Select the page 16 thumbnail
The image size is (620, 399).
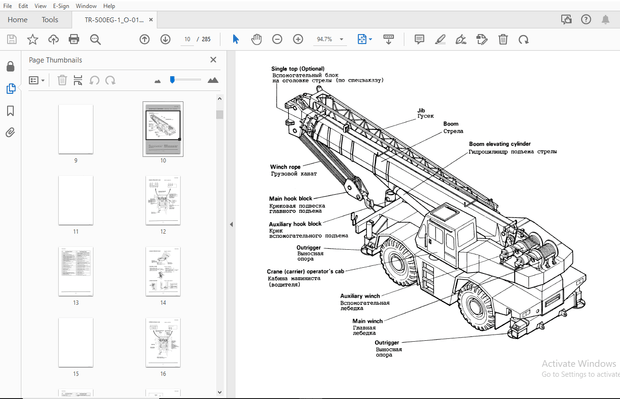(163, 343)
